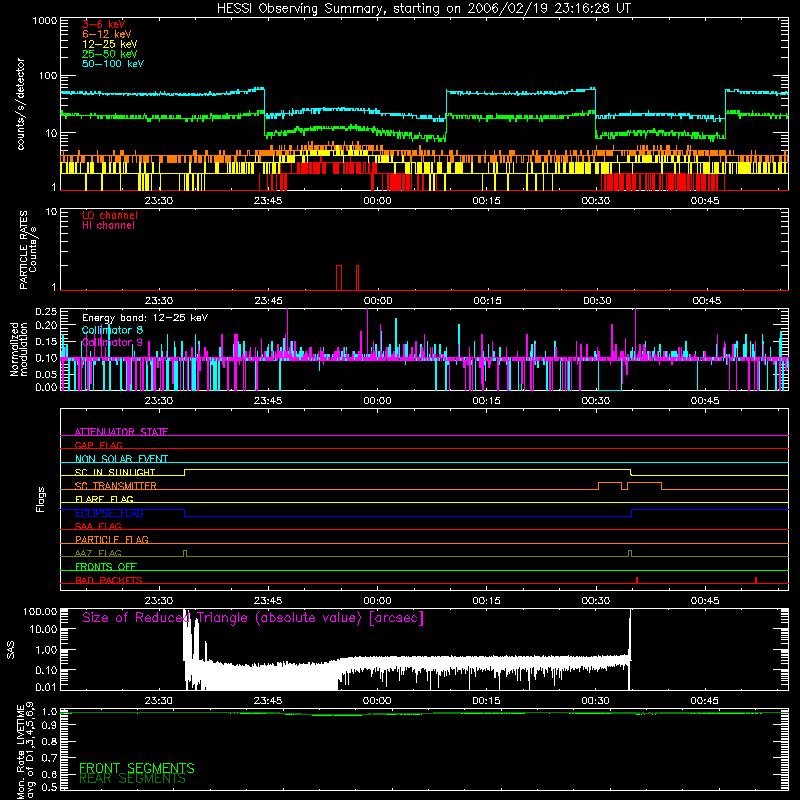Click the 23:30 tick label under SAS panel

[159, 701]
